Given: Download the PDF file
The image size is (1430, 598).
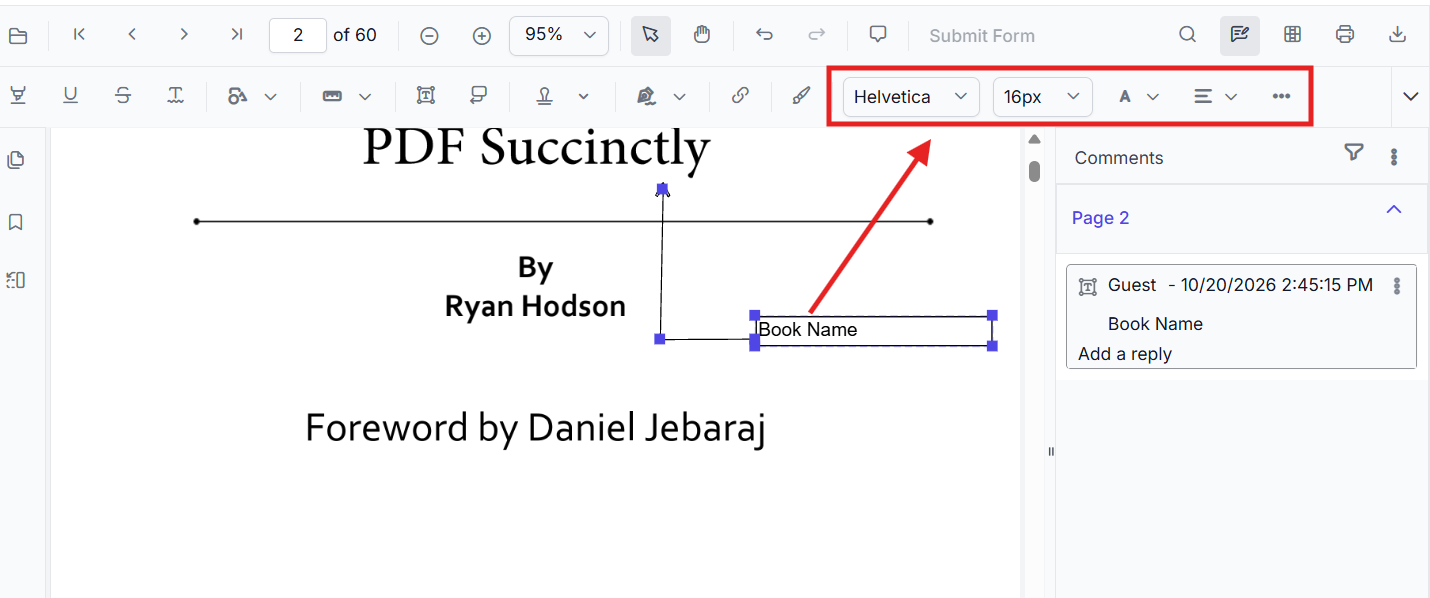Looking at the screenshot, I should 1398,35.
